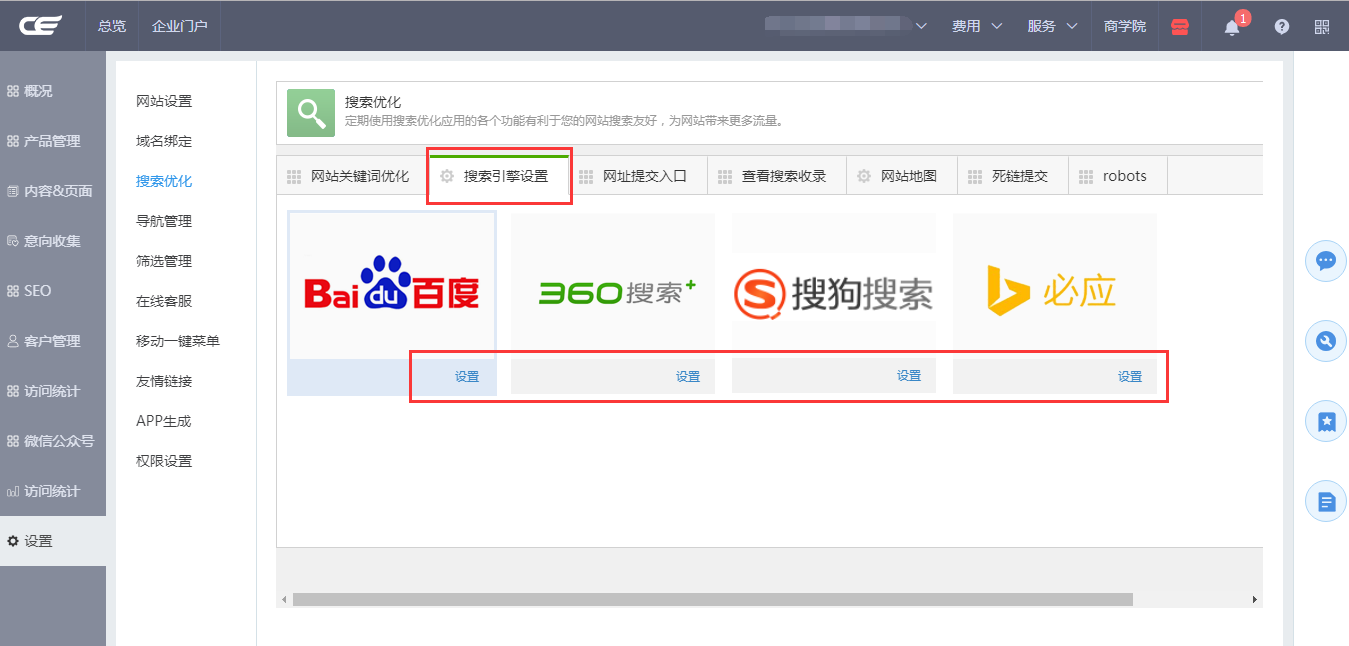Screen dimensions: 1349x646
Task: Click the horizontal scrollbar thumb
Action: point(713,599)
